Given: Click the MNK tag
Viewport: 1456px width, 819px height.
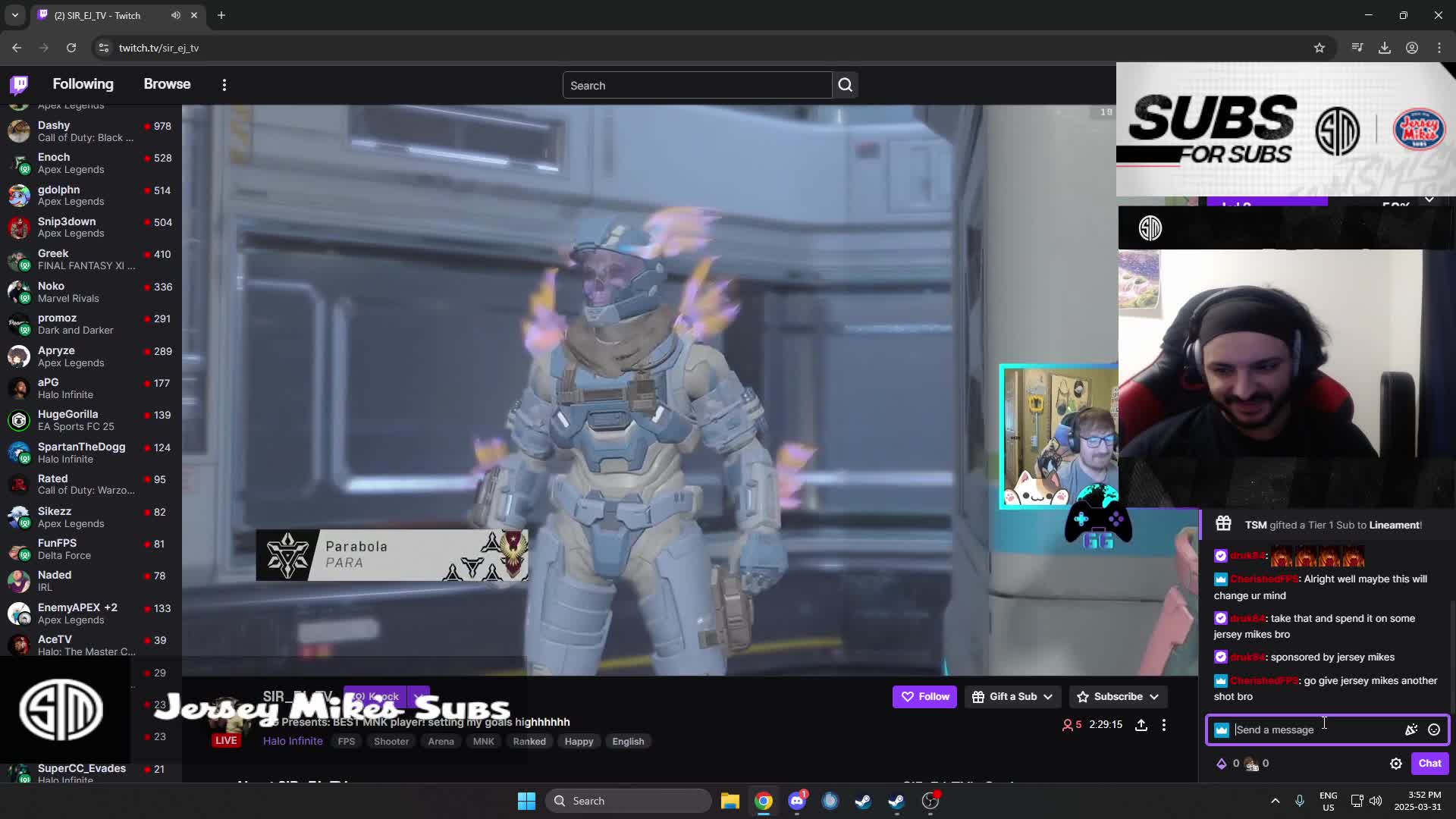Looking at the screenshot, I should pos(483,741).
